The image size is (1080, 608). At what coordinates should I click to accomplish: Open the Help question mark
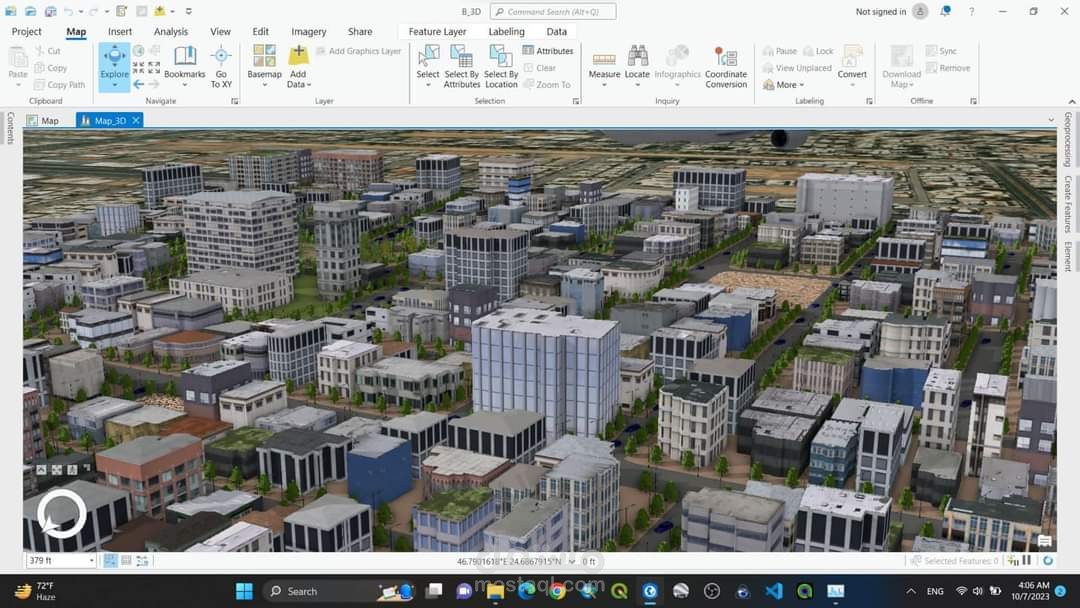click(x=971, y=12)
